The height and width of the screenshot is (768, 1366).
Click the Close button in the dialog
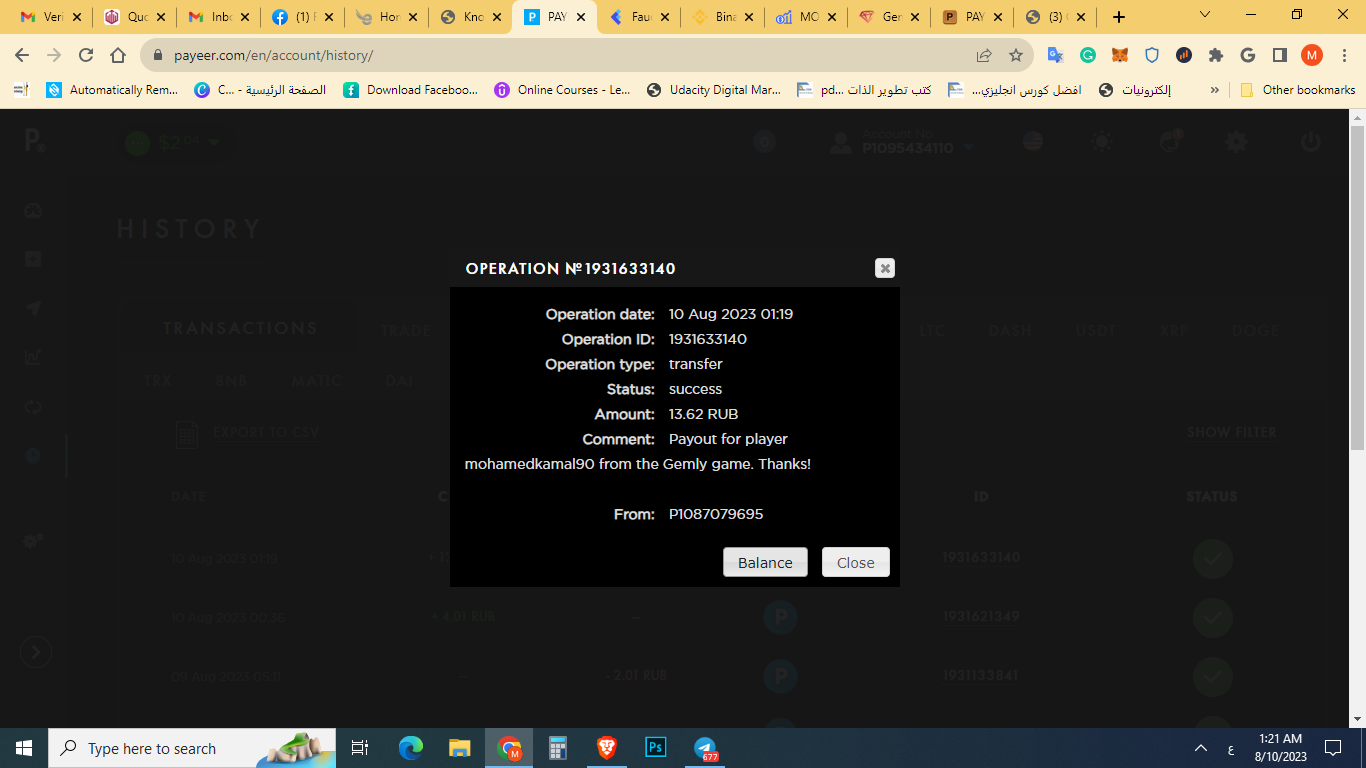[855, 562]
